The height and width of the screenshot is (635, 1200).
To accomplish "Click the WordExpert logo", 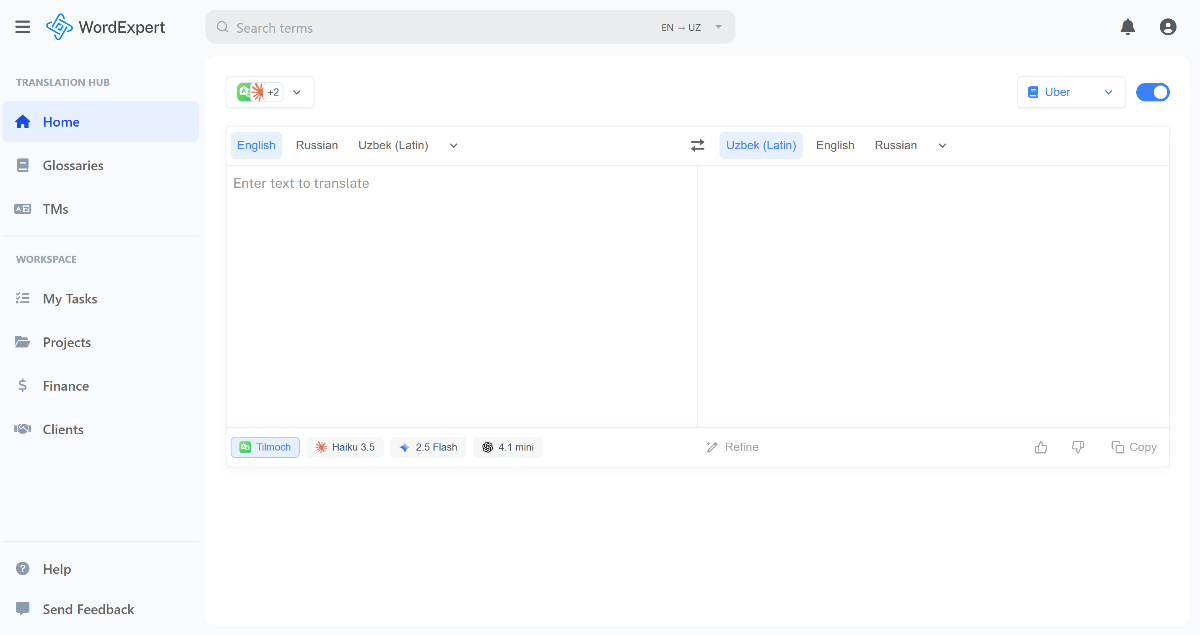I will [x=105, y=27].
